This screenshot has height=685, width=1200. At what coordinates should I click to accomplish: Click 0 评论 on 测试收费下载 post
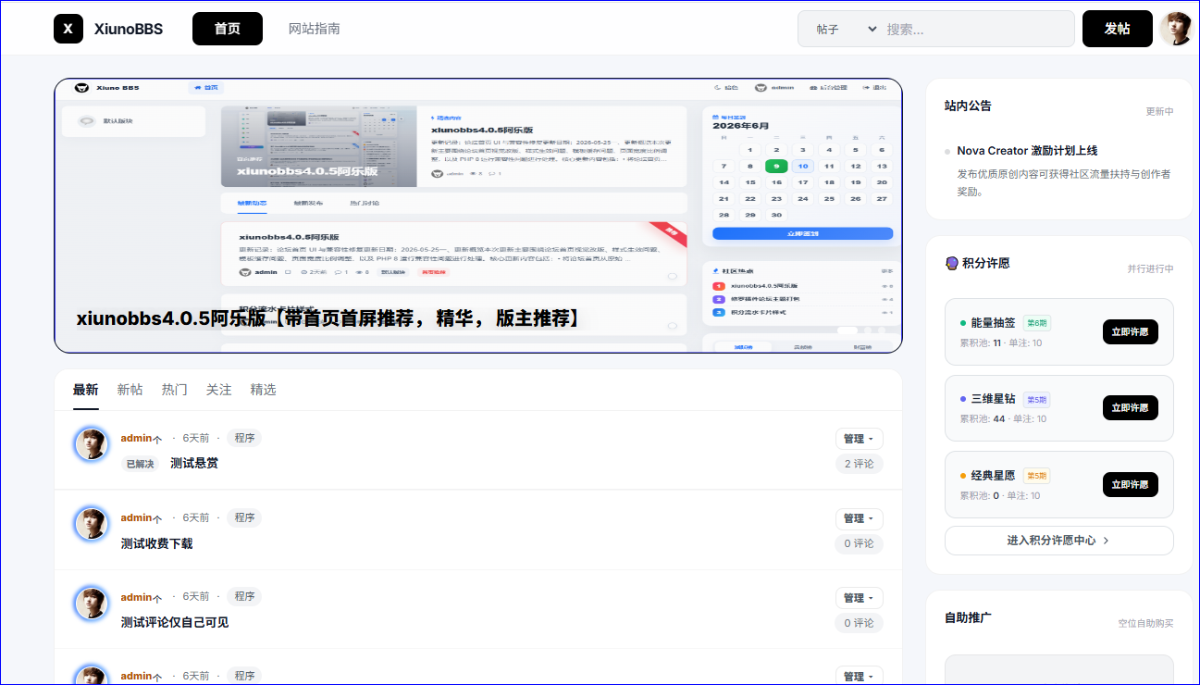tap(859, 544)
